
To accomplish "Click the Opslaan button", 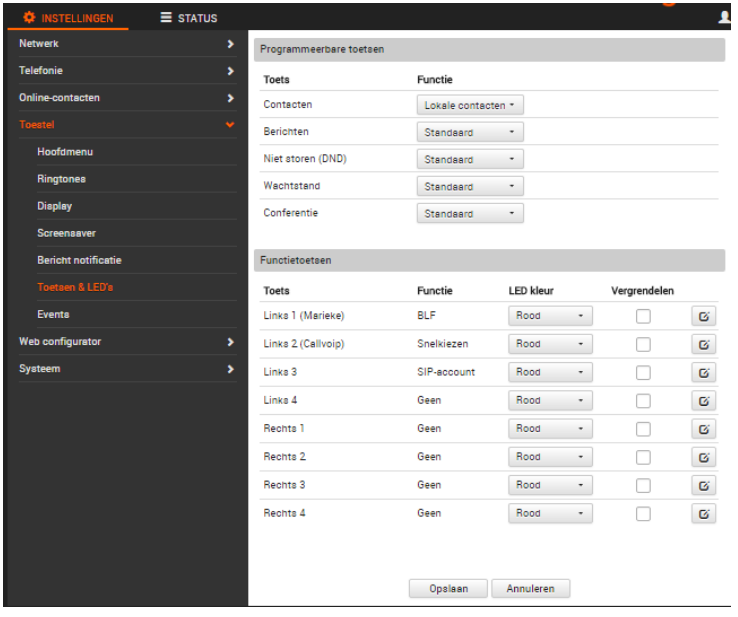I will (450, 591).
